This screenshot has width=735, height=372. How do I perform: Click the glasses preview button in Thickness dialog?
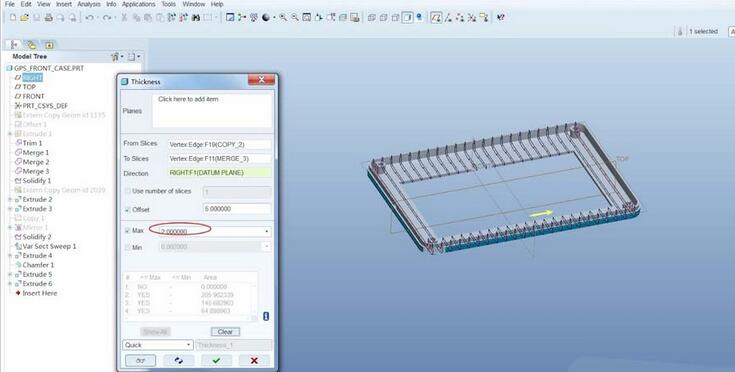pyautogui.click(x=141, y=360)
